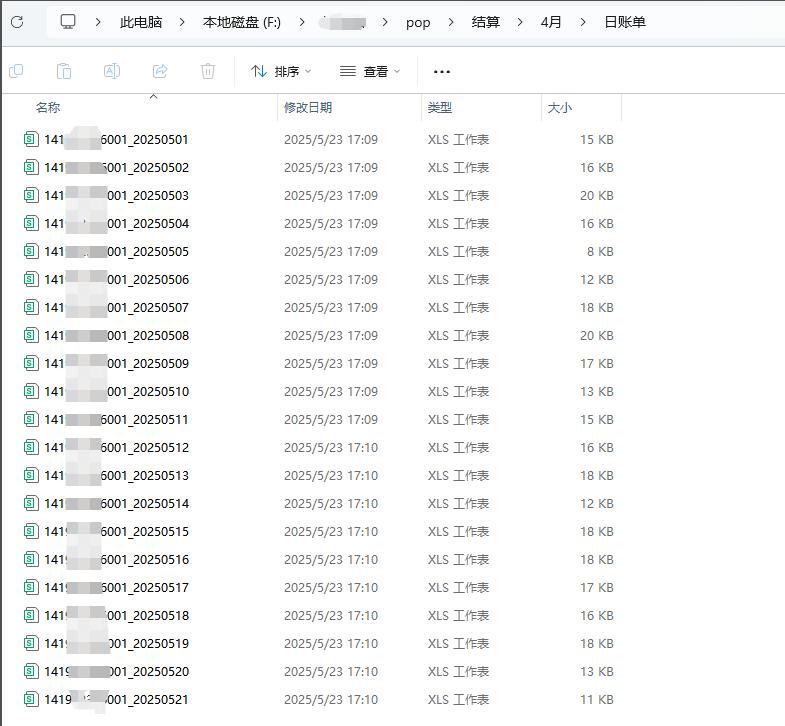The height and width of the screenshot is (726, 785).
Task: Select file icon for _20250512
Action: 31,448
